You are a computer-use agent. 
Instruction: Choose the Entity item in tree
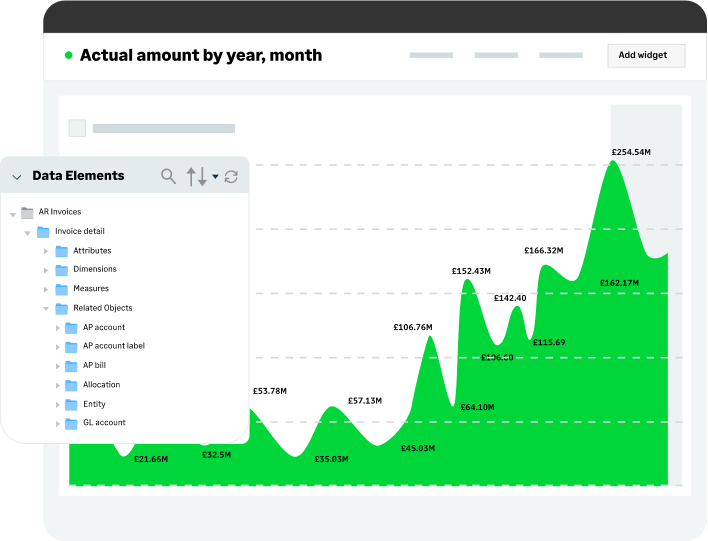point(94,404)
